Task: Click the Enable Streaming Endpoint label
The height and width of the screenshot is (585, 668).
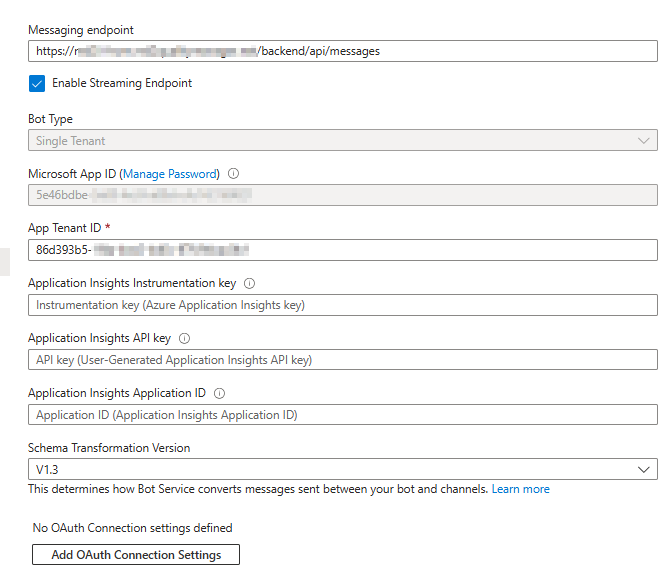Action: point(122,84)
